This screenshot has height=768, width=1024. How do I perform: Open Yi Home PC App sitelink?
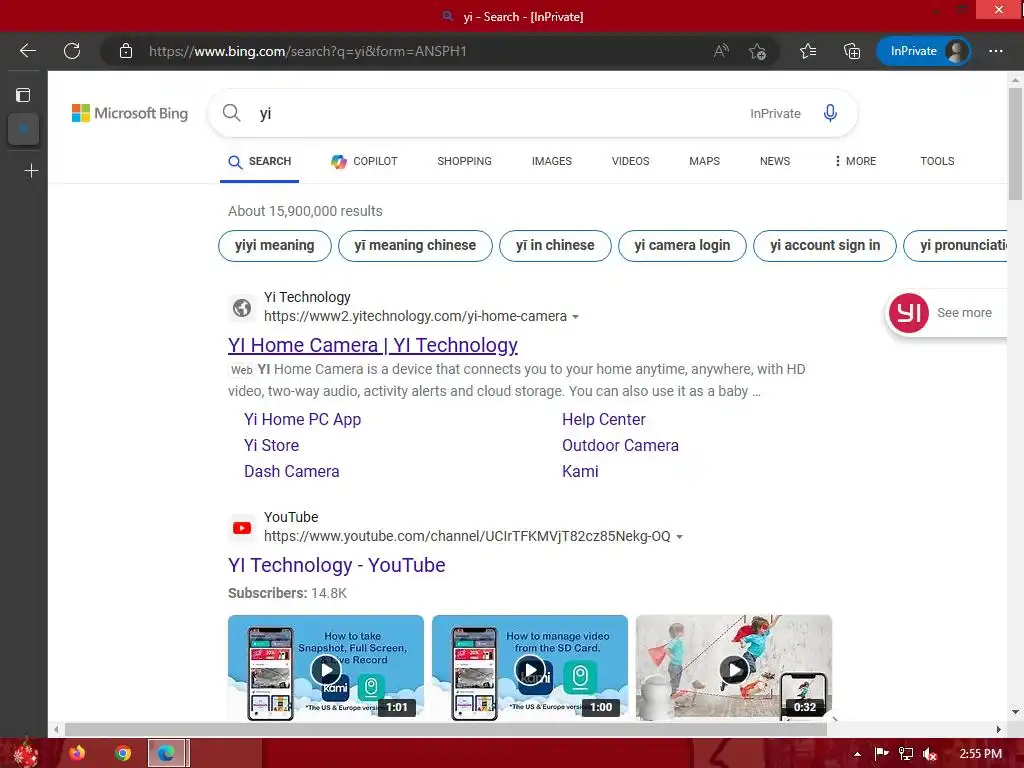click(302, 419)
